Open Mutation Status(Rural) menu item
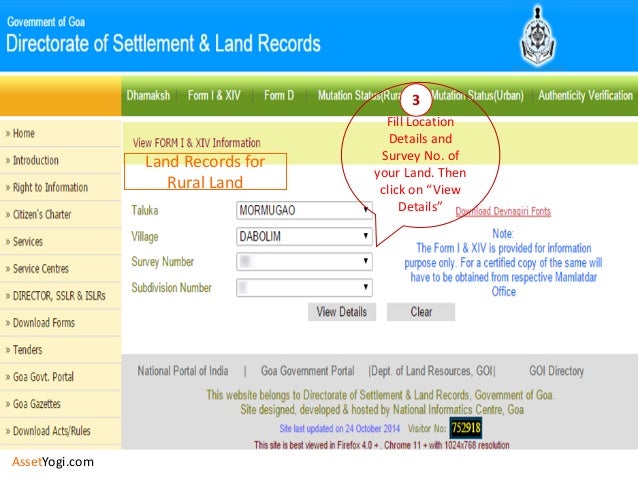 [358, 96]
